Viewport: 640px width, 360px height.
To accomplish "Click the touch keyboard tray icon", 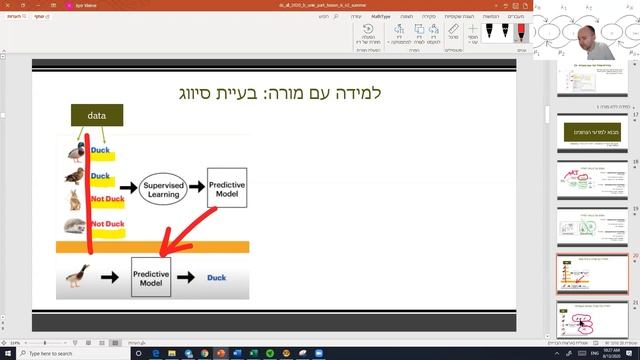I will (582, 353).
